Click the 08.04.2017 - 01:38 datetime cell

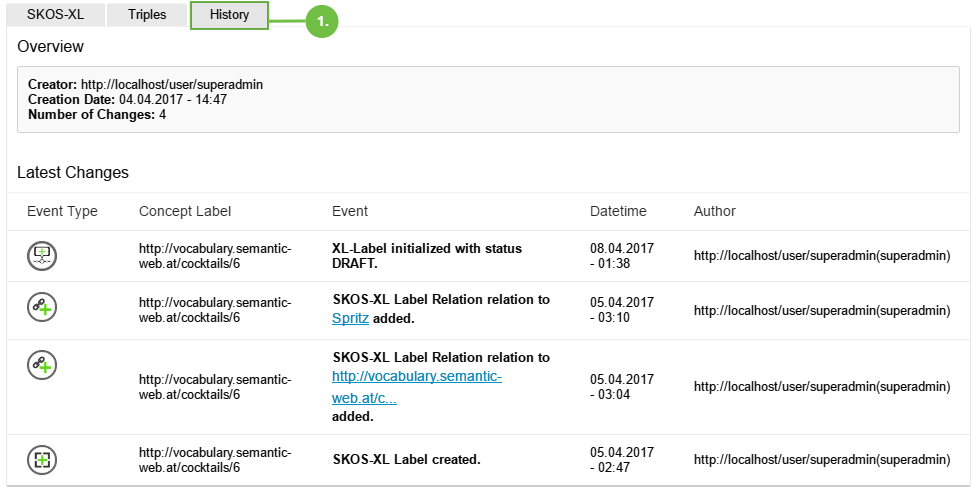(622, 256)
